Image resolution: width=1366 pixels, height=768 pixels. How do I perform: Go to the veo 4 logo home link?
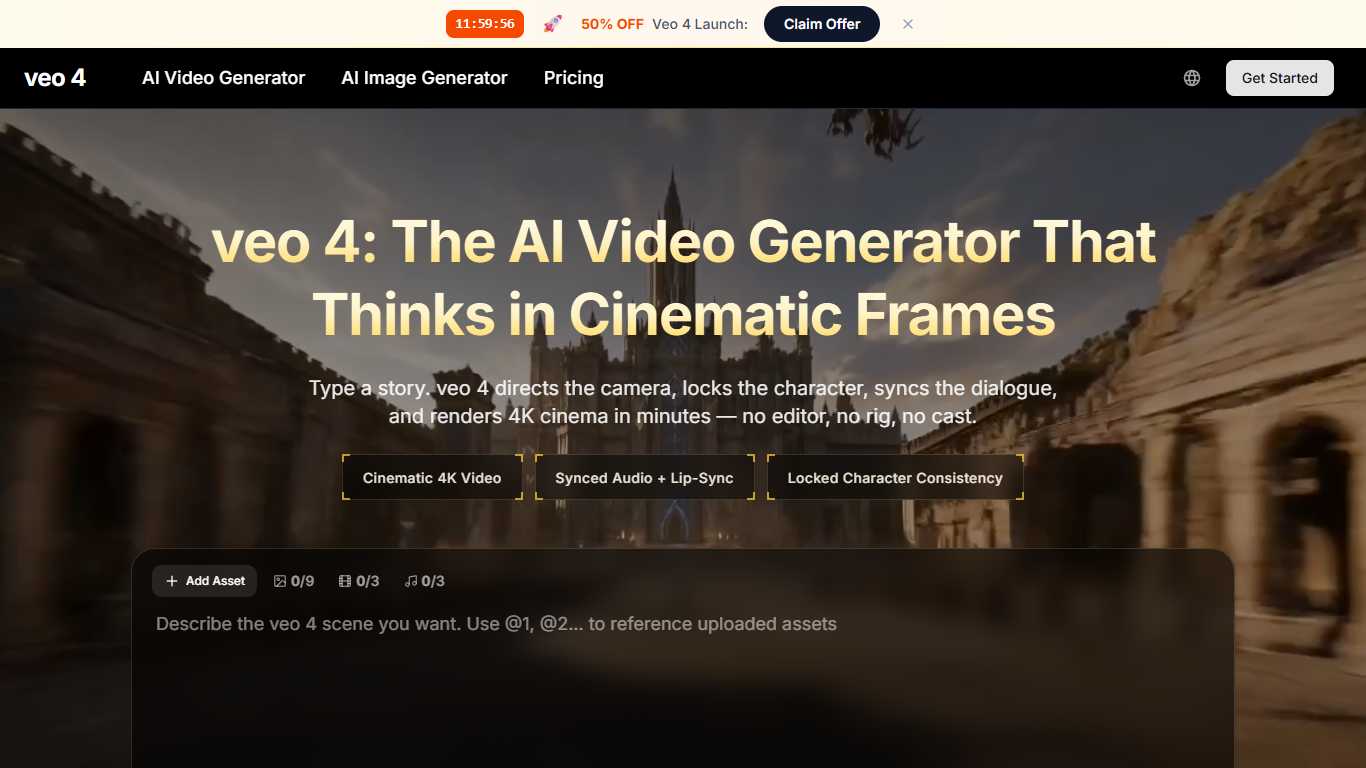(55, 78)
